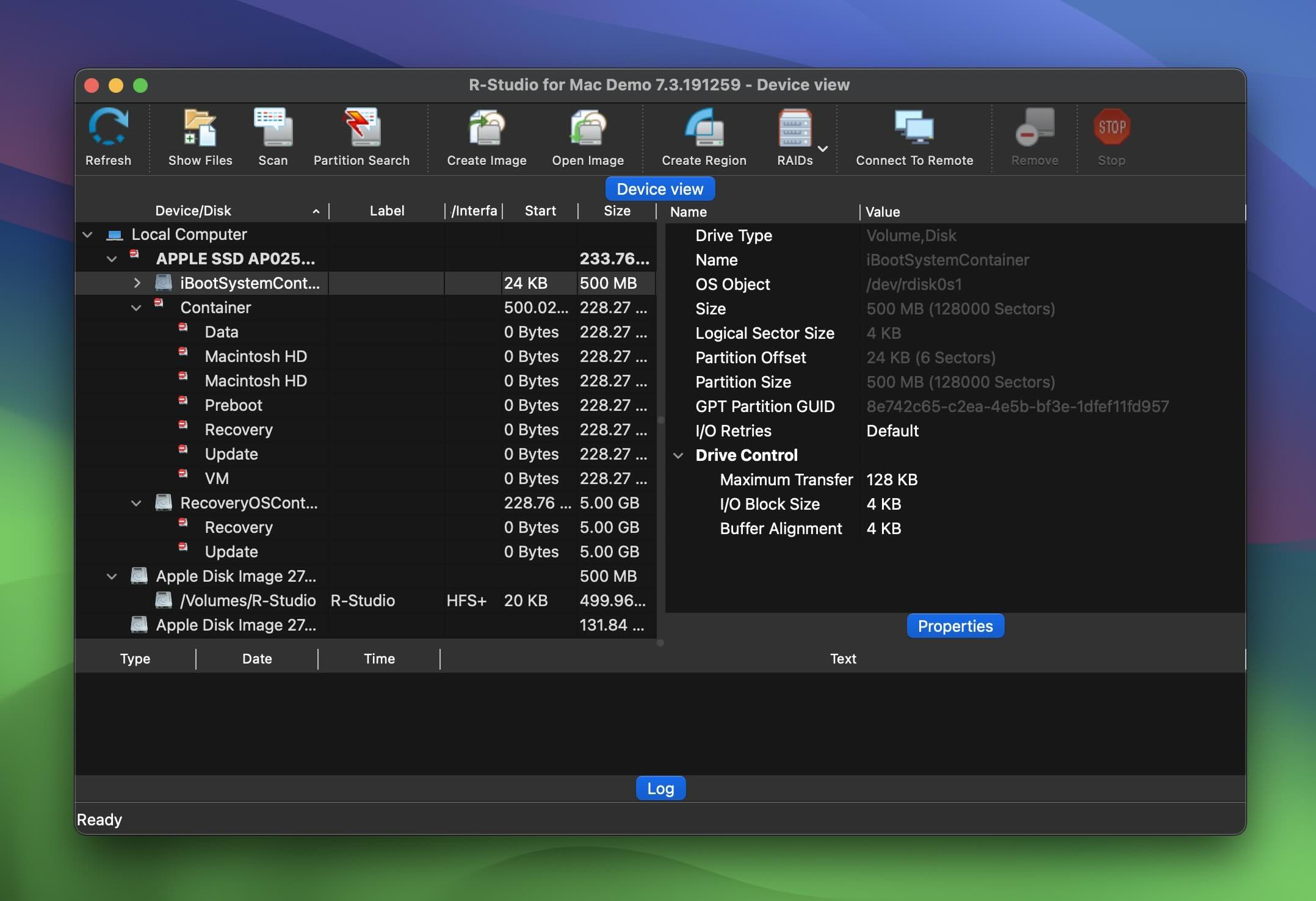Click the Refresh toolbar icon
1316x901 pixels.
click(x=108, y=128)
